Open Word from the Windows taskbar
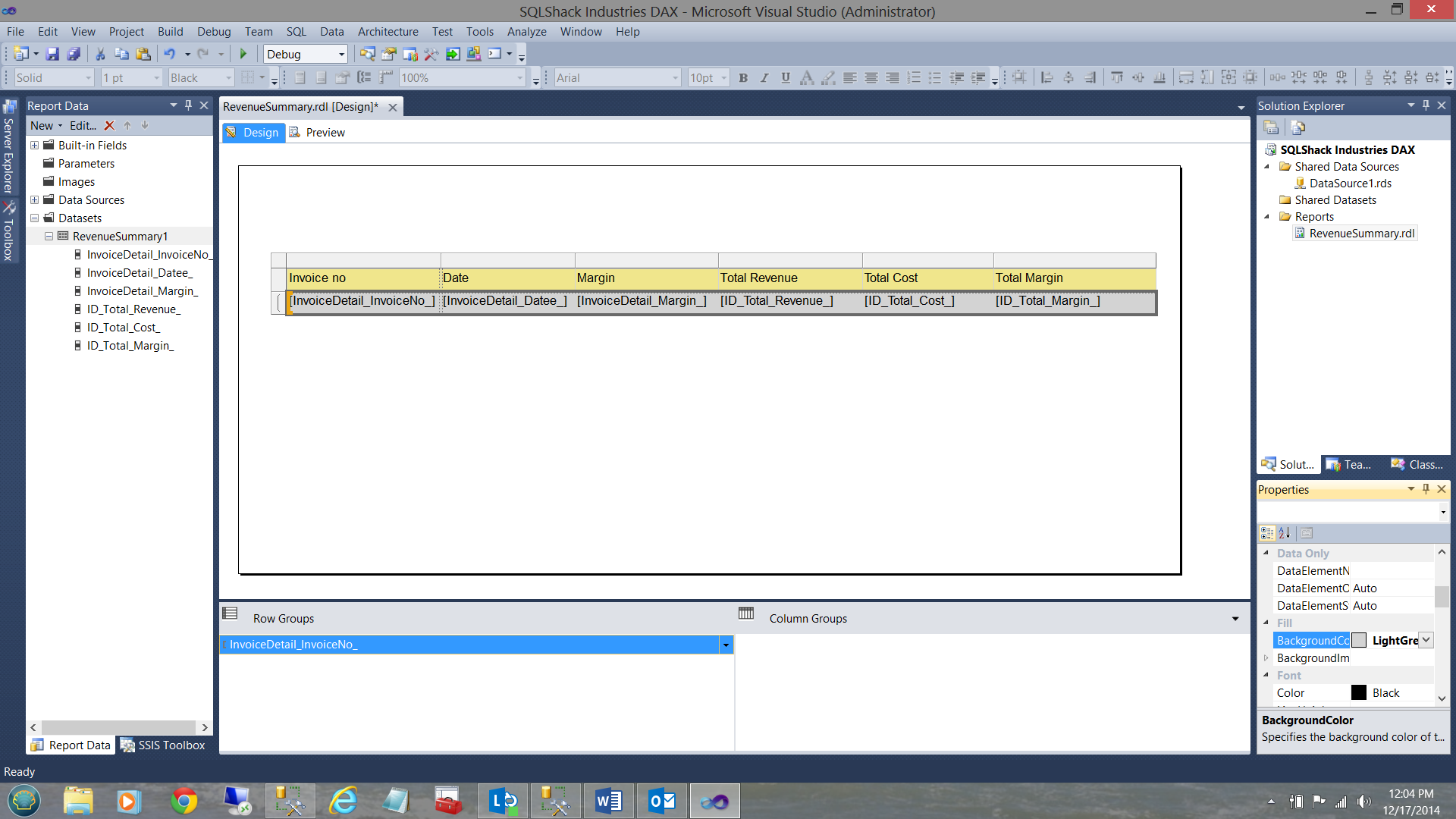Image resolution: width=1456 pixels, height=819 pixels. 608,801
